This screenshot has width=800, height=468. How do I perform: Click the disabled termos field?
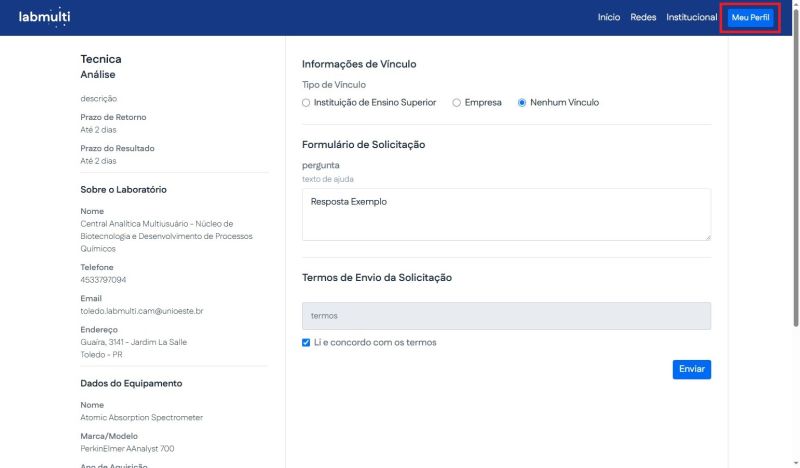click(x=506, y=316)
